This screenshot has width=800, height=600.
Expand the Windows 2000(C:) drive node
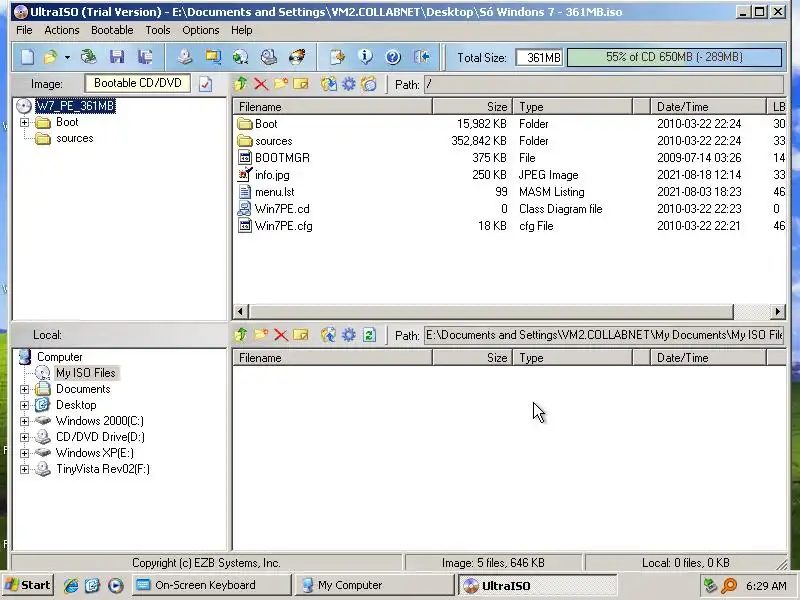pyautogui.click(x=24, y=421)
